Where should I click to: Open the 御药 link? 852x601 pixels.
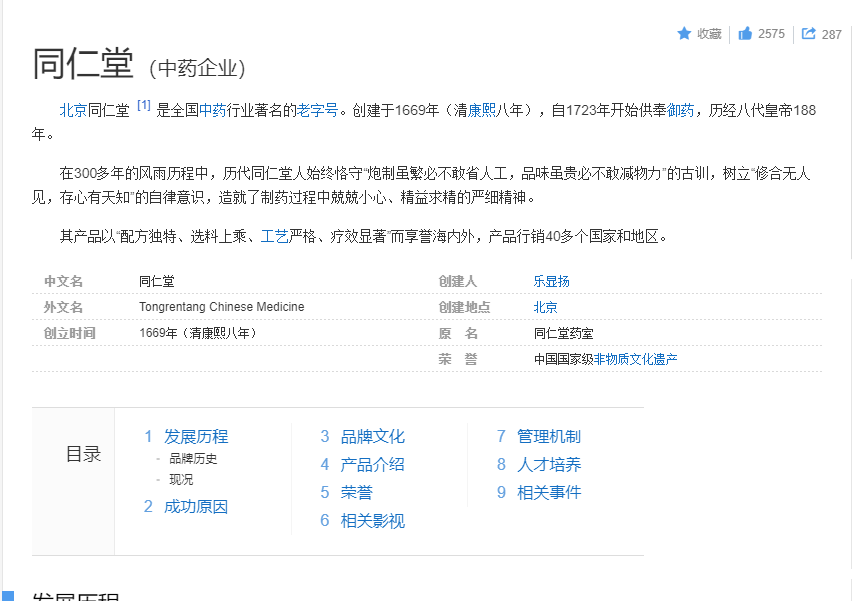(x=681, y=110)
